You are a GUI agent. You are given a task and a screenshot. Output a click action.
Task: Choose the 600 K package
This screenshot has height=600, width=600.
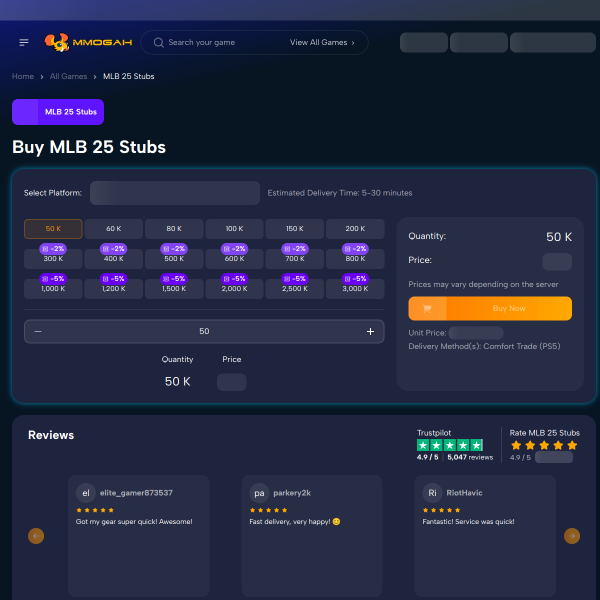(x=234, y=259)
